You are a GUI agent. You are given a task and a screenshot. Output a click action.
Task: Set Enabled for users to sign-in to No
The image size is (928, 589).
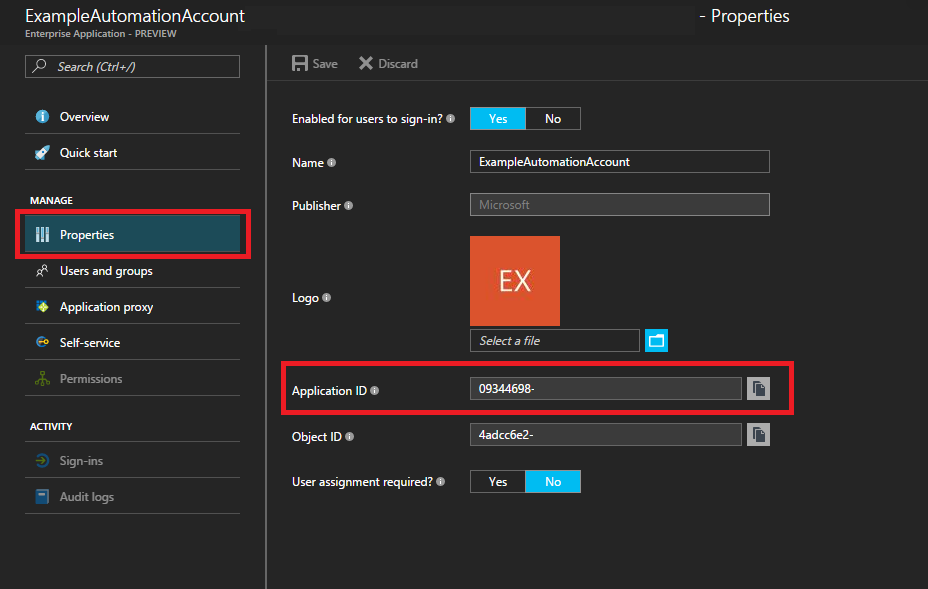553,118
